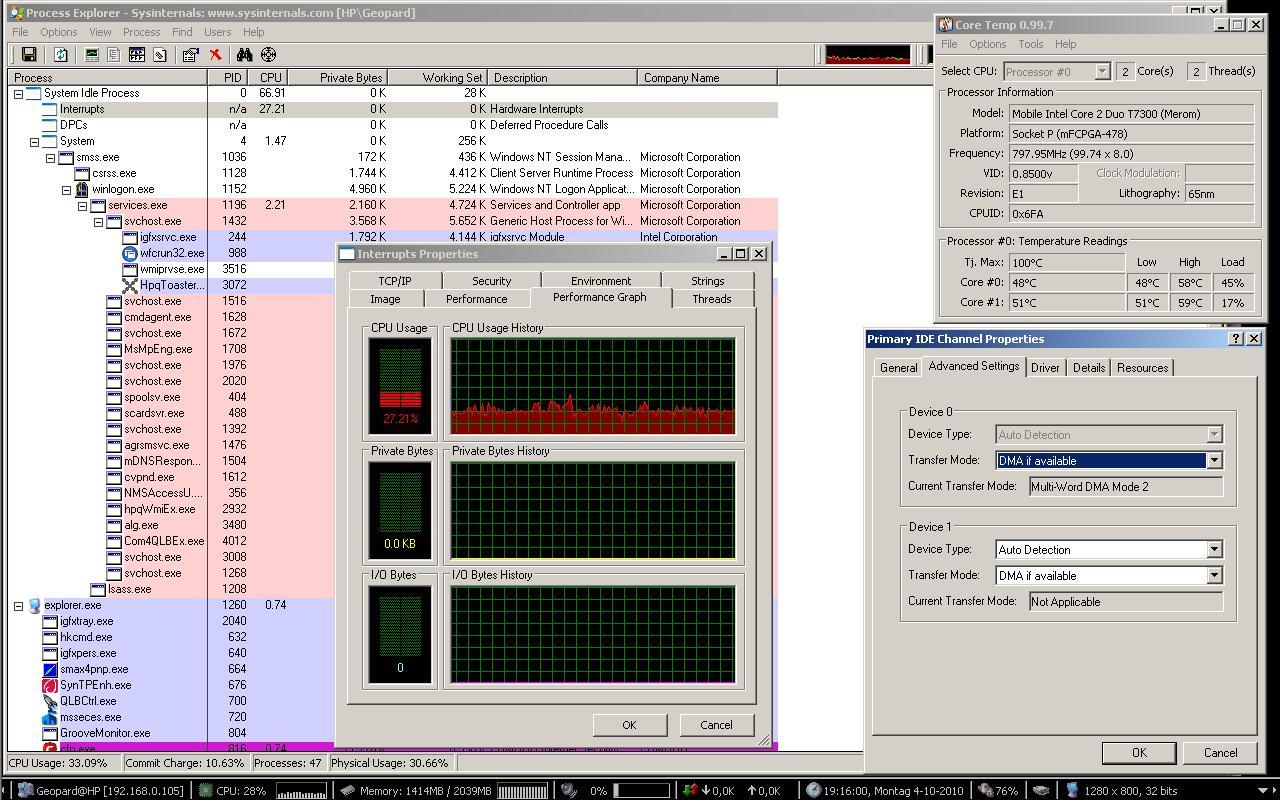Image resolution: width=1280 pixels, height=800 pixels.
Task: Toggle the lower pane toolbar icon
Action: [x=137, y=55]
